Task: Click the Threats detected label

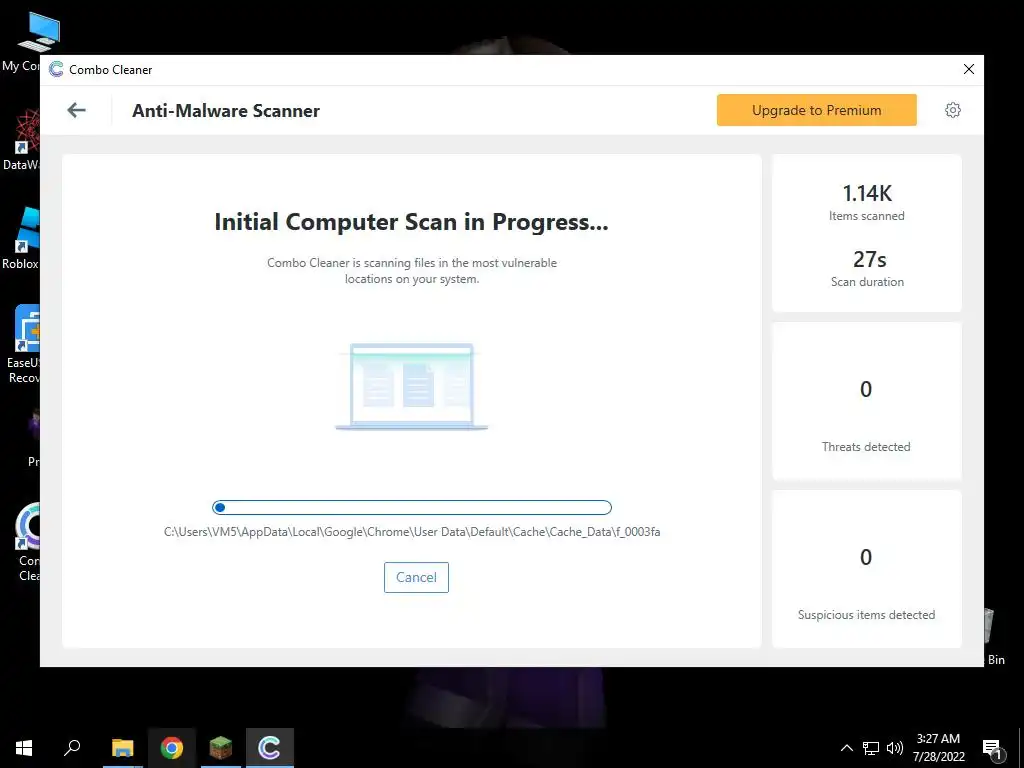Action: [866, 447]
